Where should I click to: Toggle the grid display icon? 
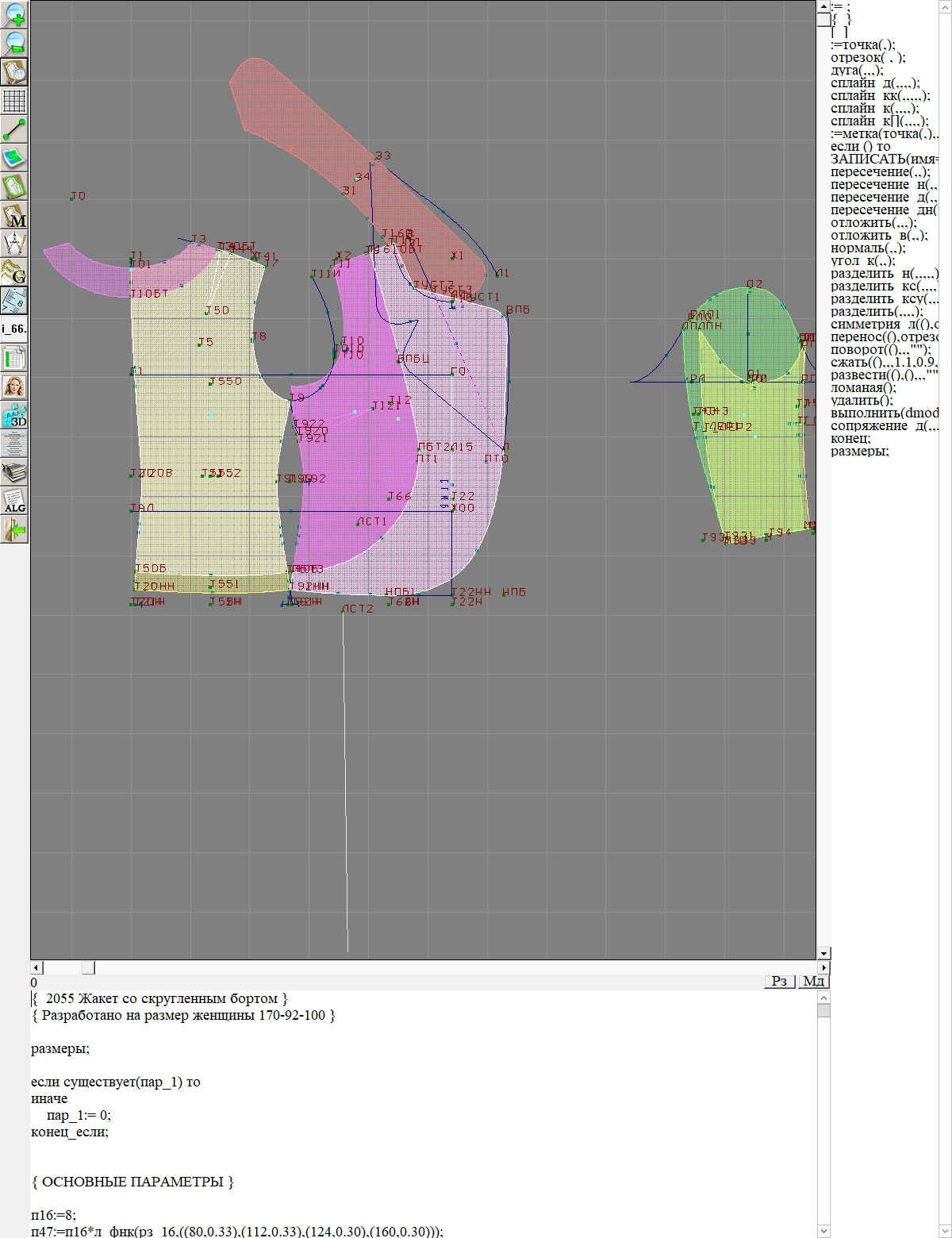pyautogui.click(x=14, y=101)
